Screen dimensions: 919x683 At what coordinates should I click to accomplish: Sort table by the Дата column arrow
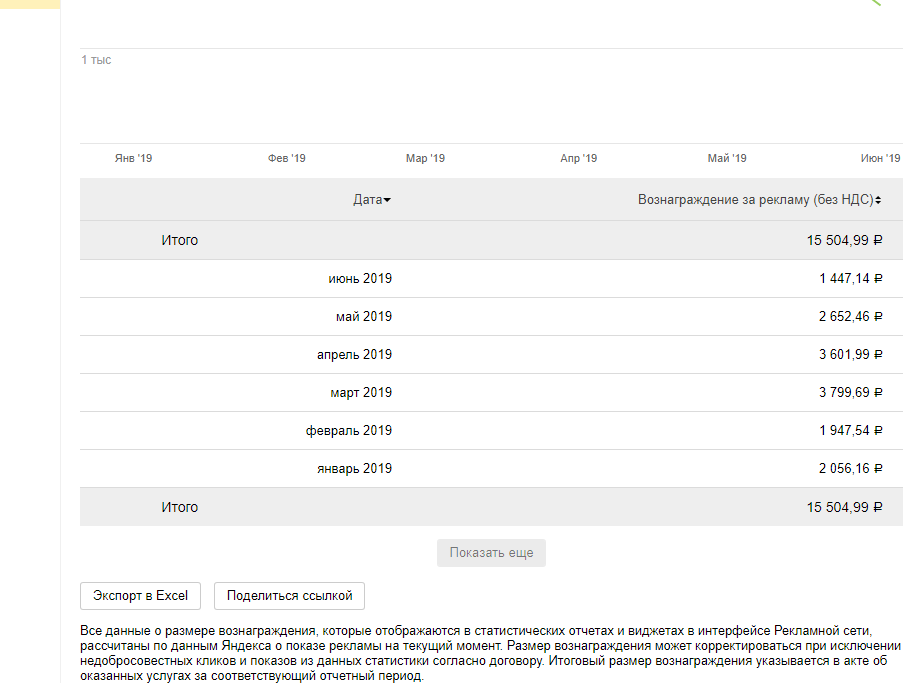387,200
